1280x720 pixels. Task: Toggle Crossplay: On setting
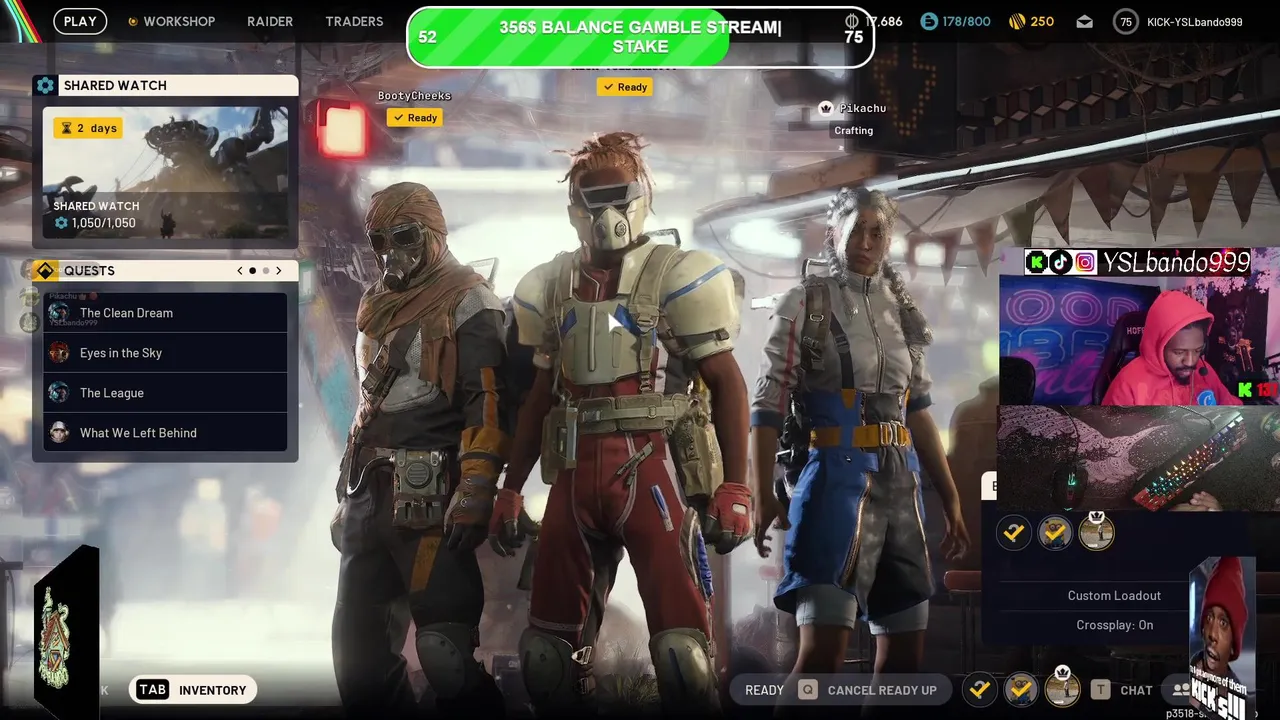pos(1114,625)
